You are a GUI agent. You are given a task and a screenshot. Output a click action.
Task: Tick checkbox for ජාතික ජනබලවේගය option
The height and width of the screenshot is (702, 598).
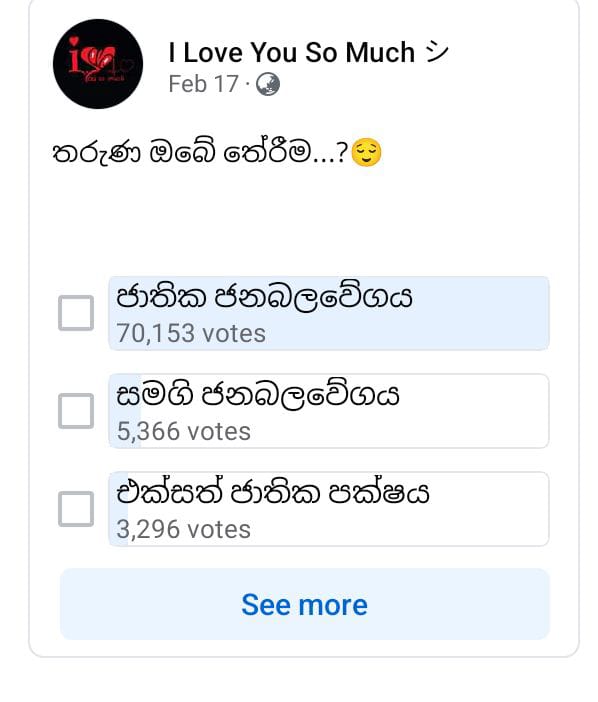(x=76, y=313)
